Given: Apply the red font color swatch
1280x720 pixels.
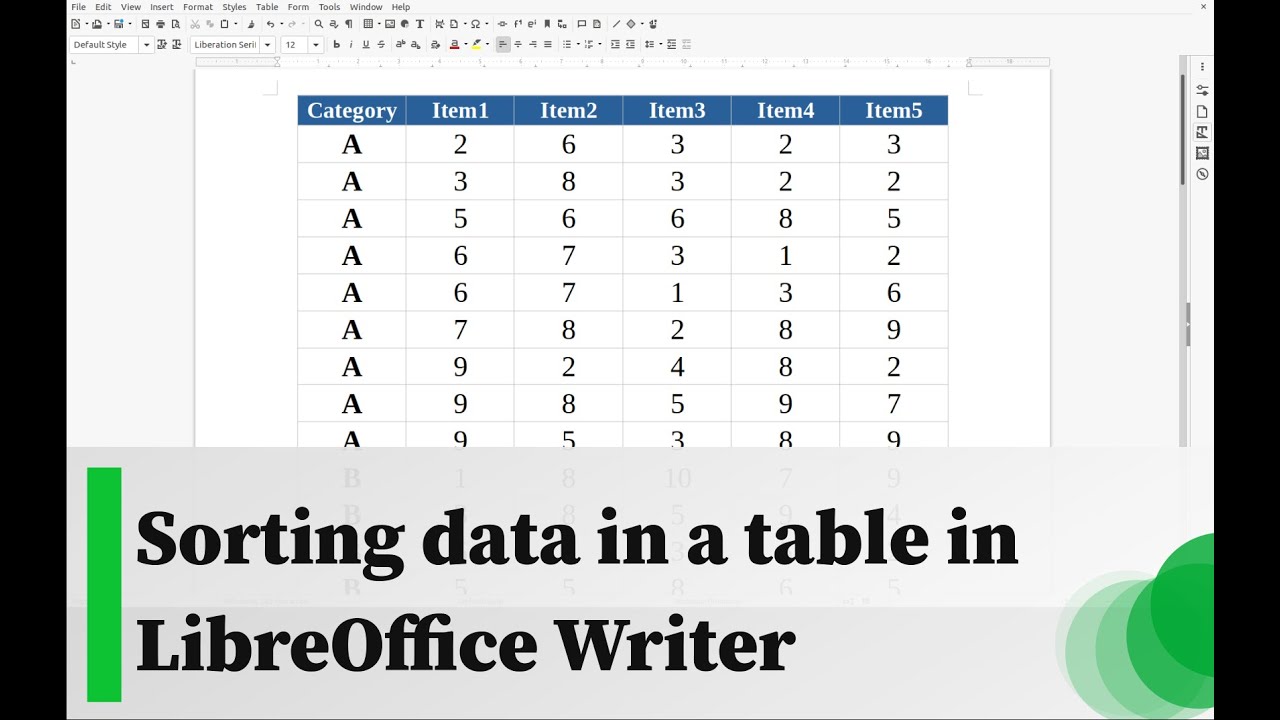Looking at the screenshot, I should pos(454,44).
